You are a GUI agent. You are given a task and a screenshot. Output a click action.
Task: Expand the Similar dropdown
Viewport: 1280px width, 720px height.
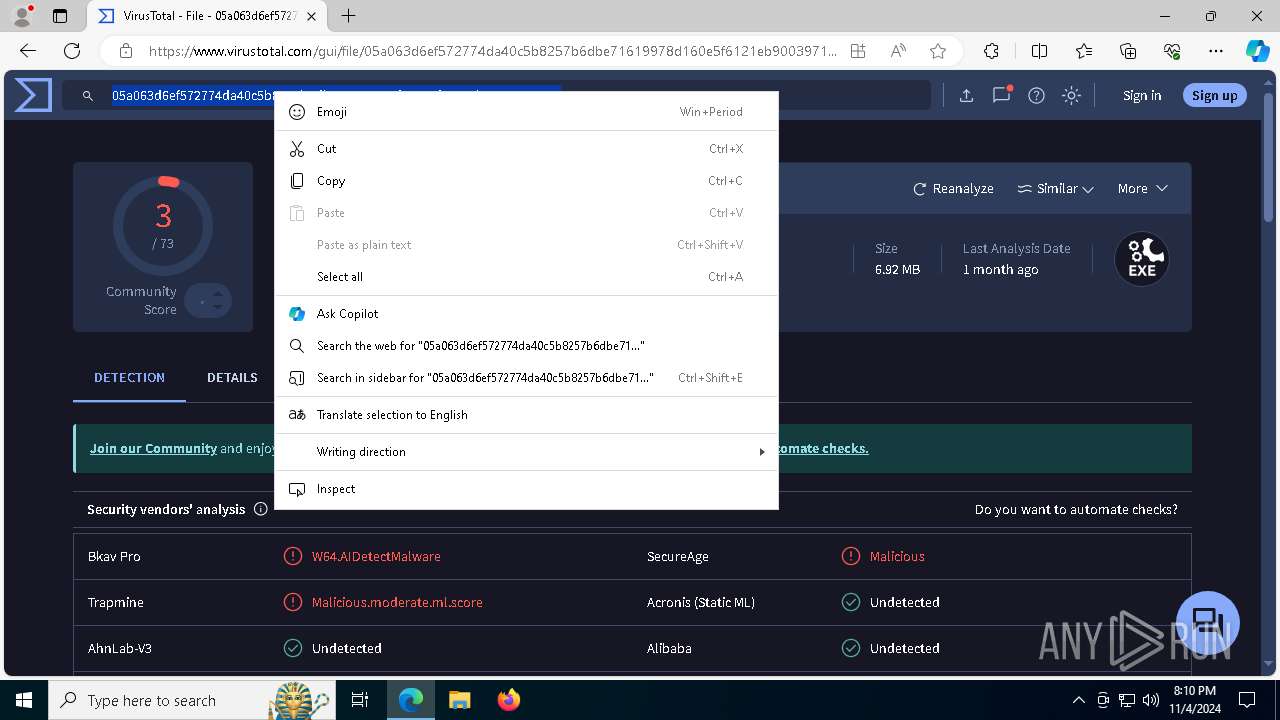click(1055, 188)
